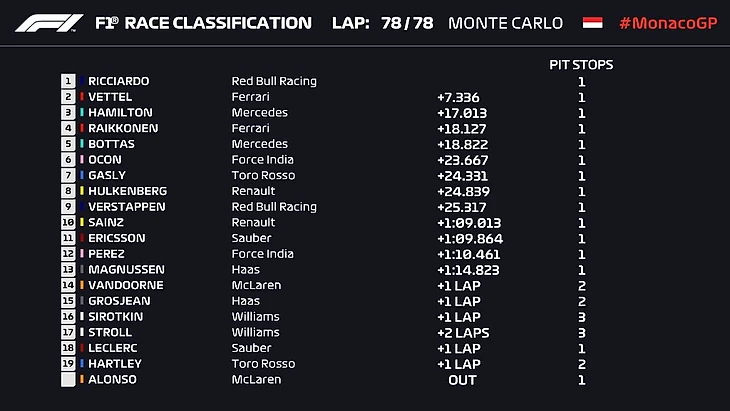Select driver name HAMILTON
This screenshot has width=730, height=411.
click(x=120, y=113)
